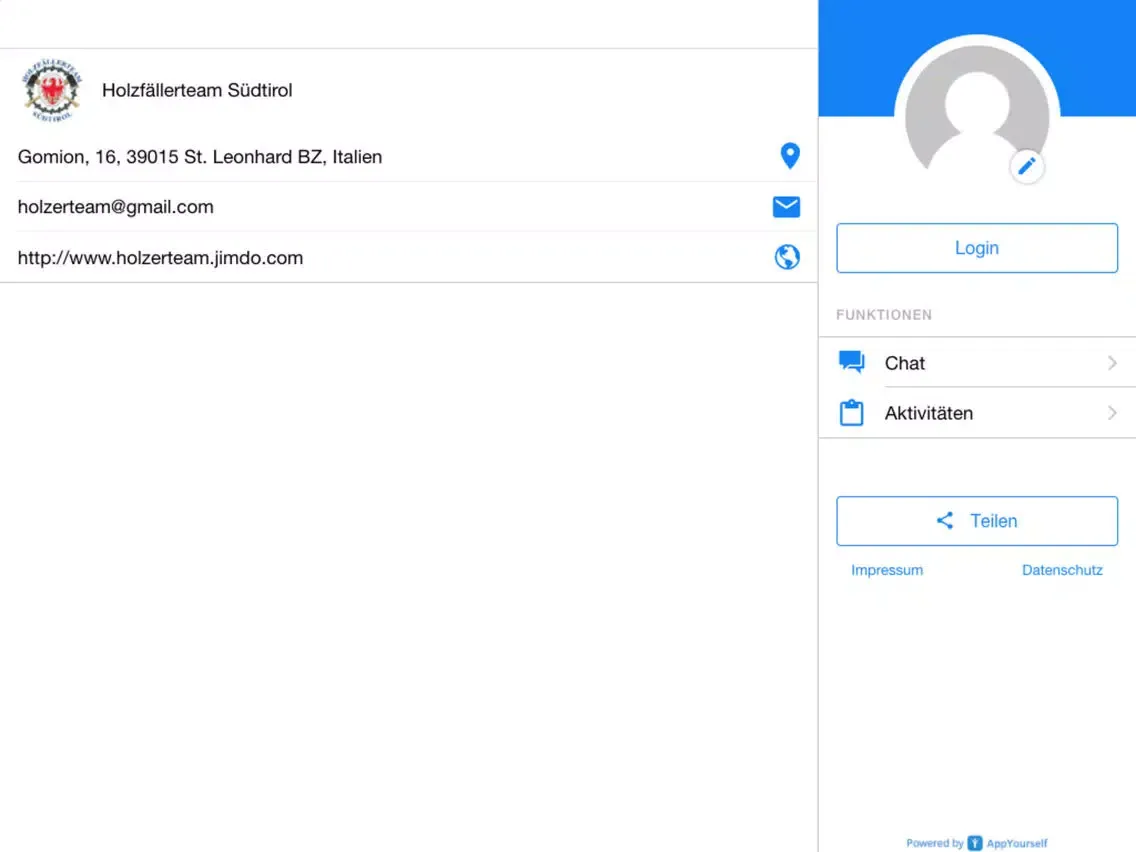This screenshot has height=852, width=1136.
Task: Open the Chat function entry
Action: point(977,362)
